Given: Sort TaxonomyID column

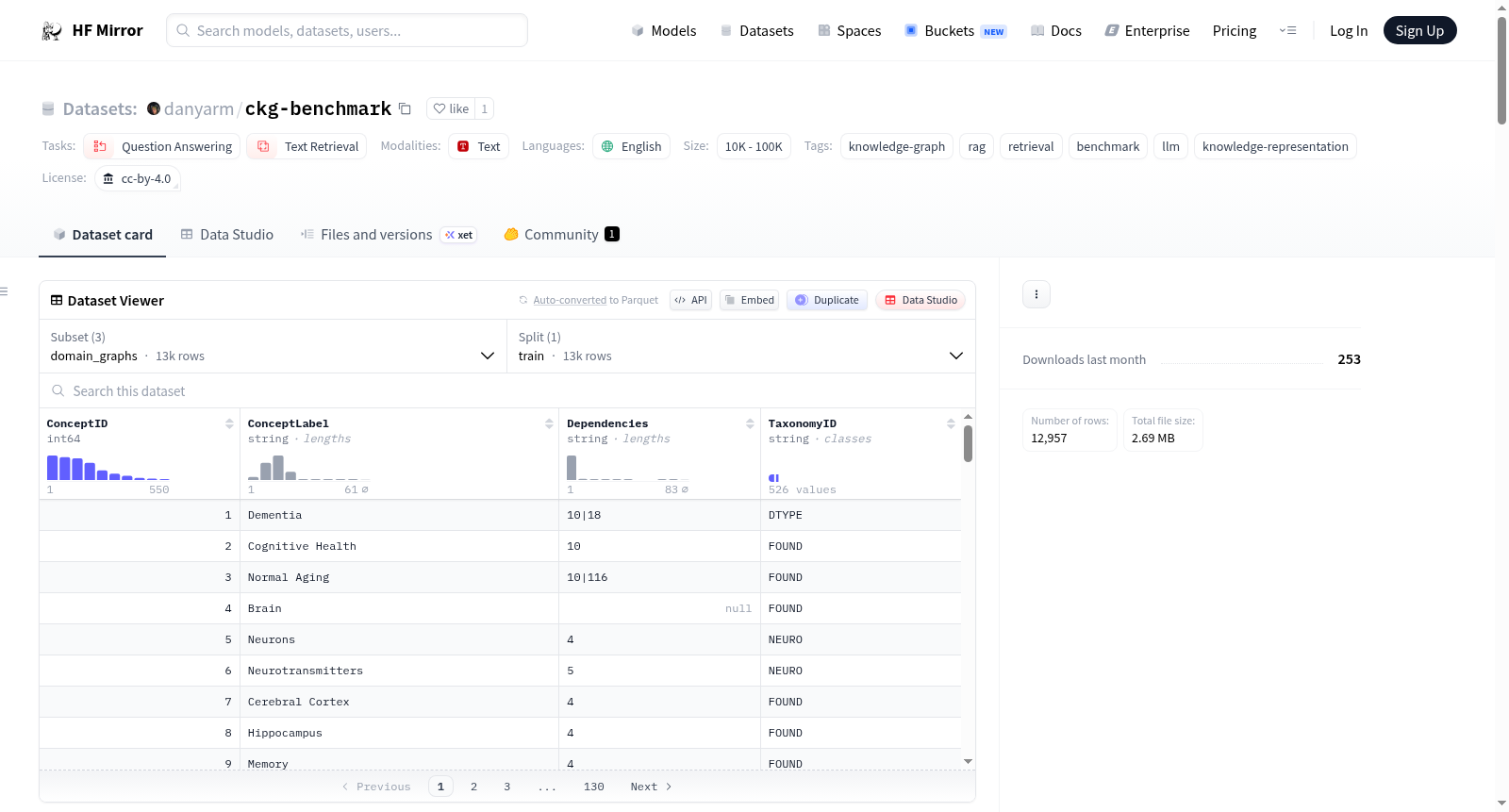Looking at the screenshot, I should (x=951, y=423).
